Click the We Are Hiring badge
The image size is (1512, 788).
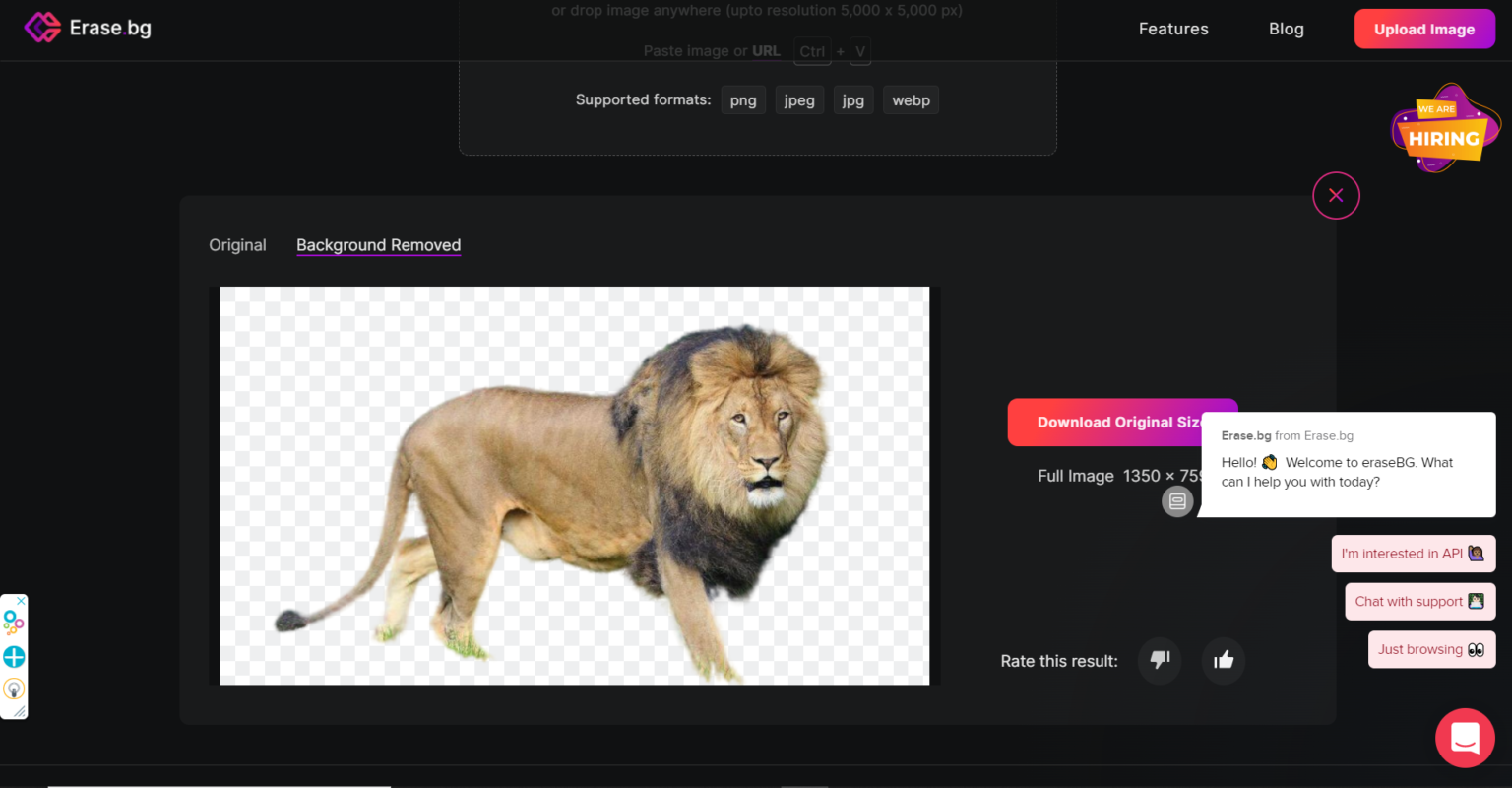tap(1444, 129)
